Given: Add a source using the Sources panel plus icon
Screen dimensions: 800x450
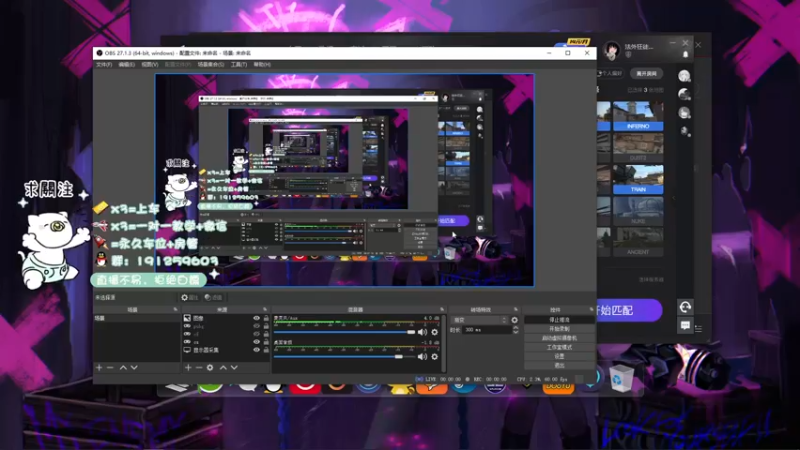Looking at the screenshot, I should pos(188,367).
